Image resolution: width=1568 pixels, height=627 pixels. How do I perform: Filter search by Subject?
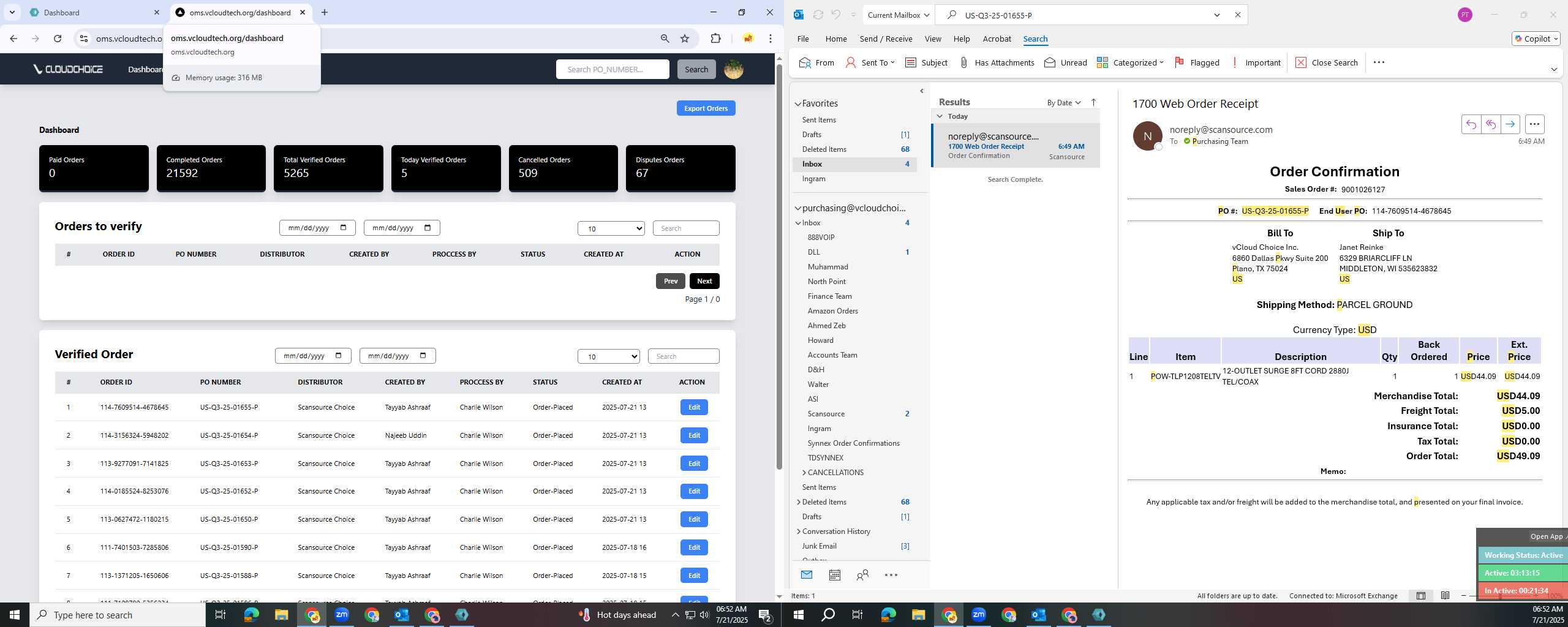click(926, 62)
